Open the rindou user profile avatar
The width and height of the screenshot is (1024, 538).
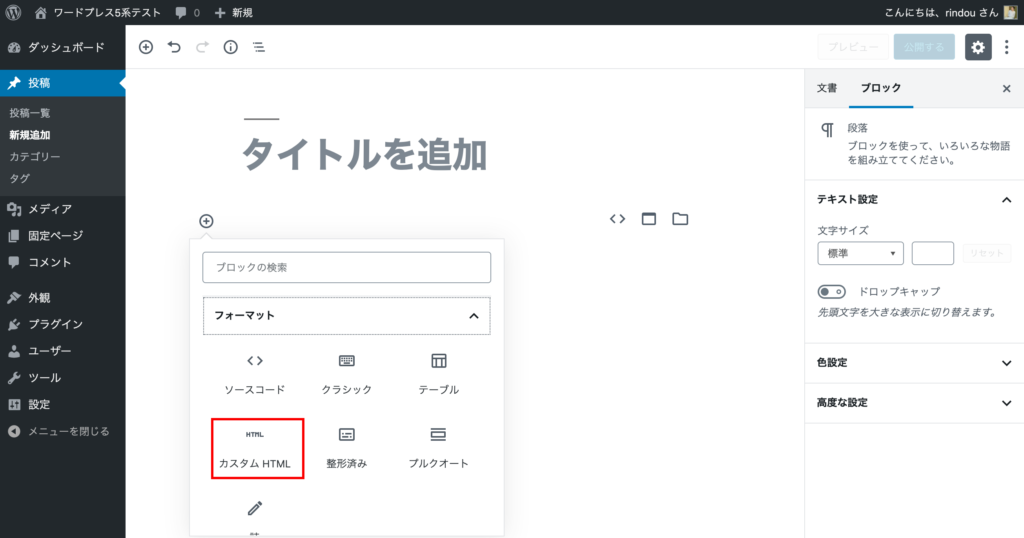coord(1010,12)
